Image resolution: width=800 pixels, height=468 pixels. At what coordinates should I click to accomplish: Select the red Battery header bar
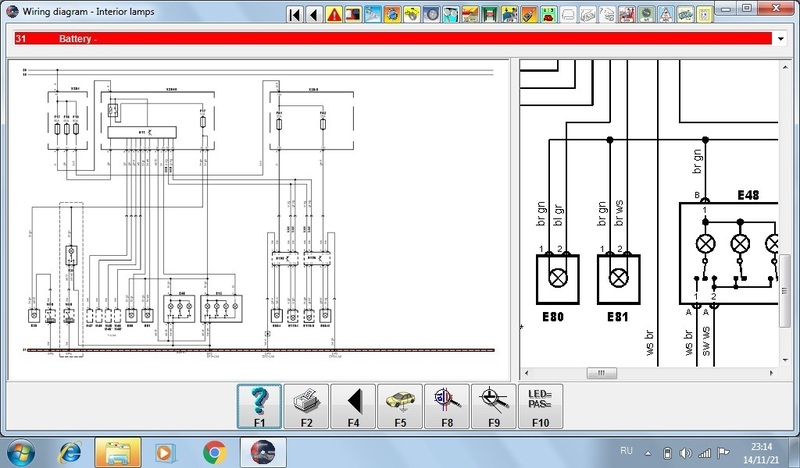point(390,39)
